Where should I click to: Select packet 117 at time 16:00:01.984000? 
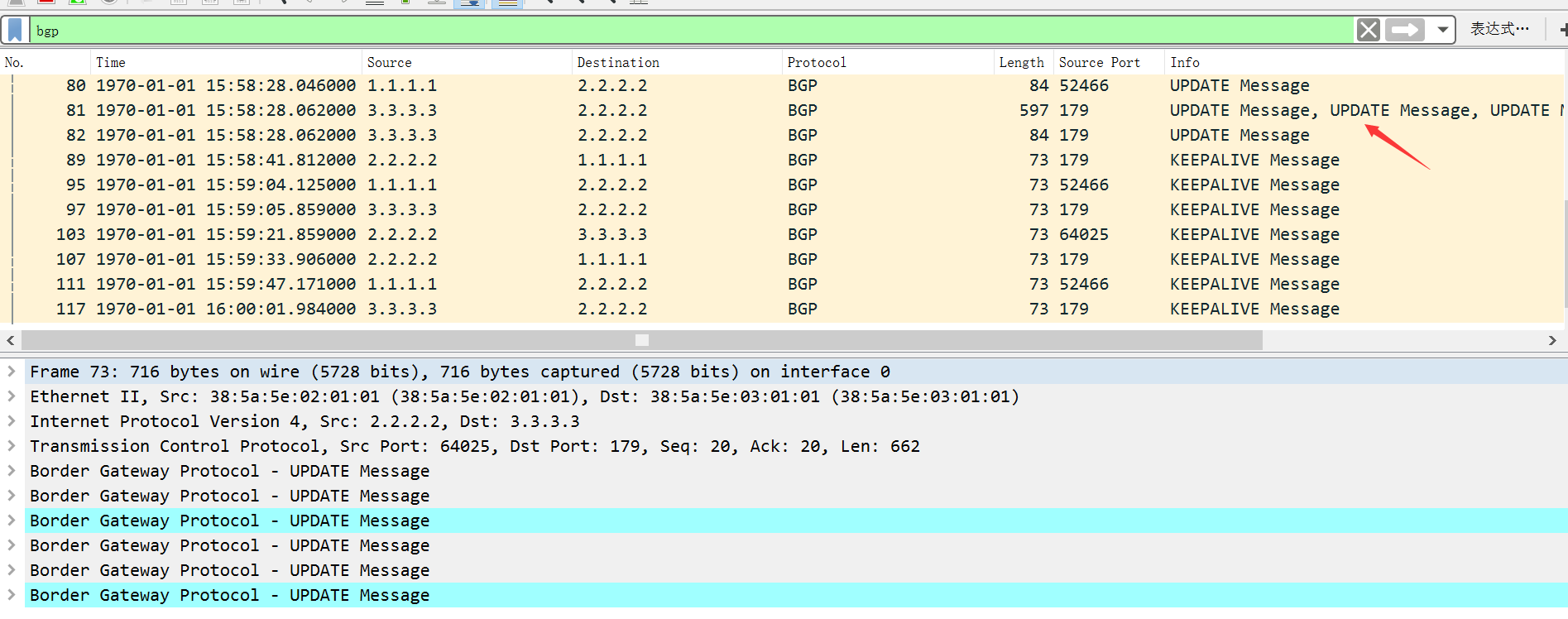[x=782, y=309]
